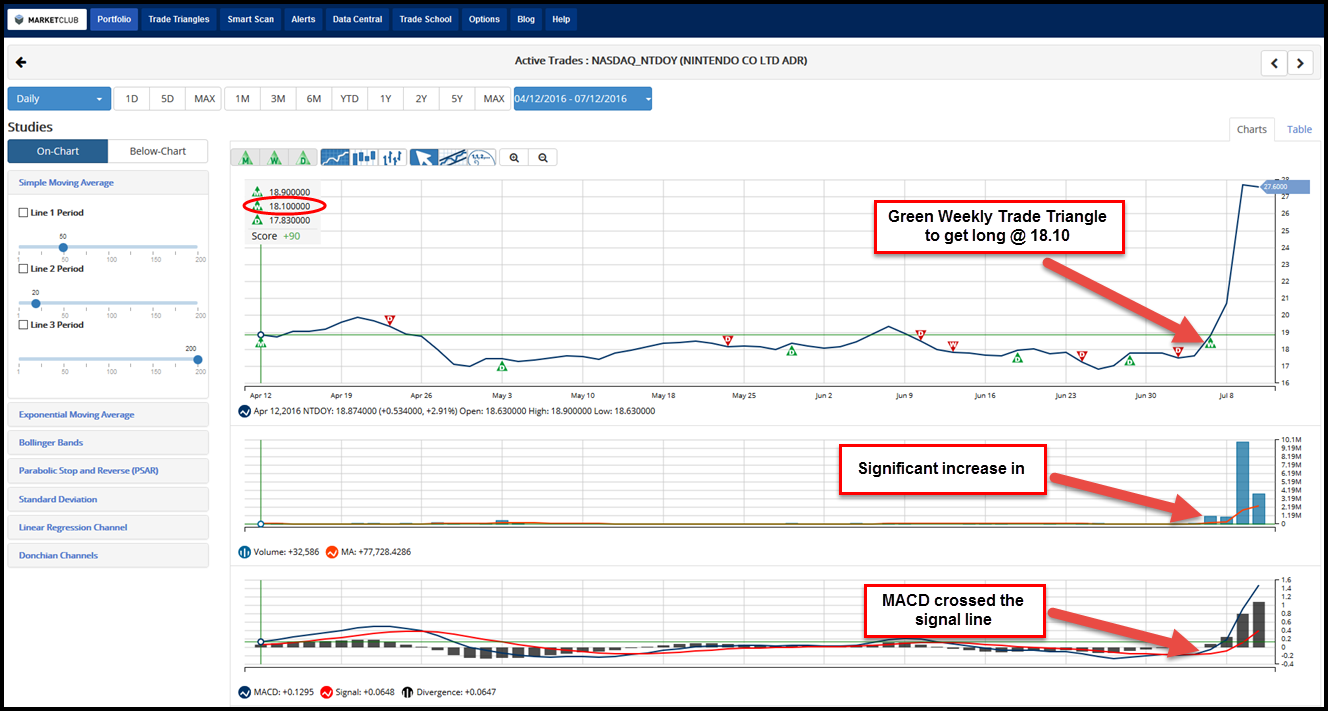This screenshot has width=1328, height=711.
Task: Enable Line 1 Period checkbox
Action: pos(24,213)
